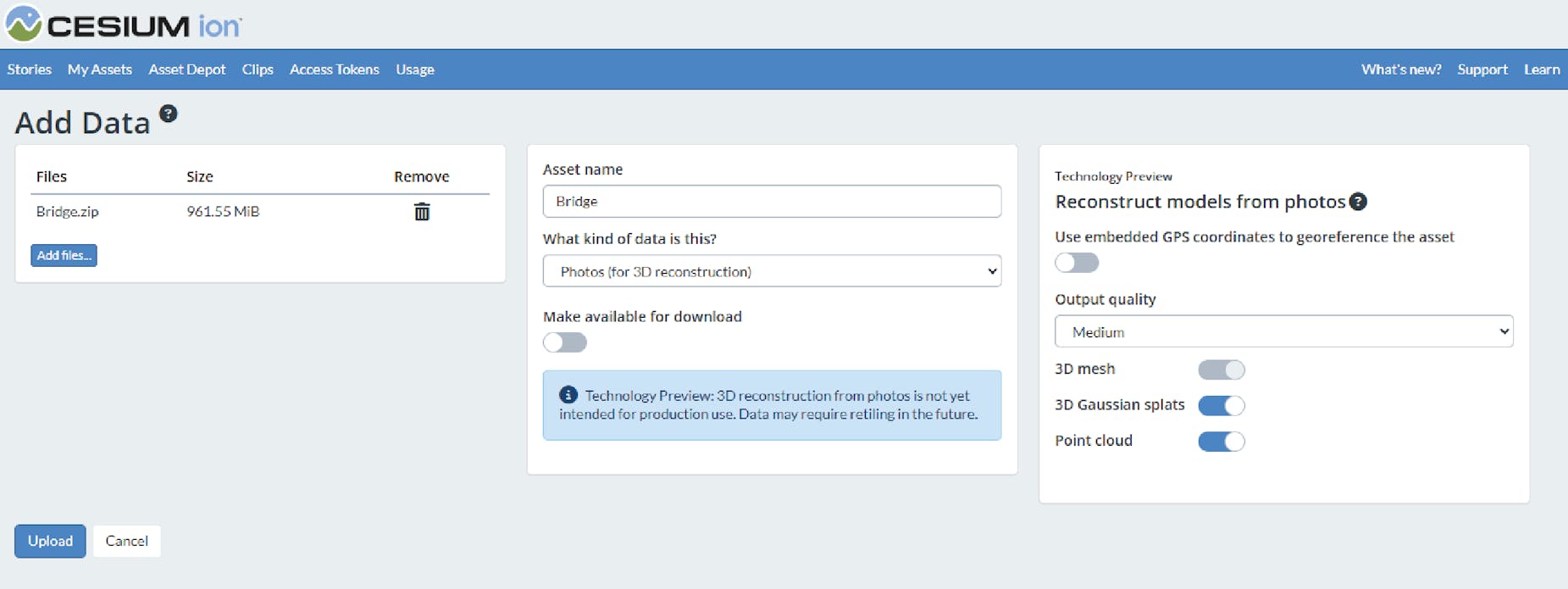The height and width of the screenshot is (589, 1568).
Task: Click the info icon in Technology Preview notice
Action: point(568,395)
